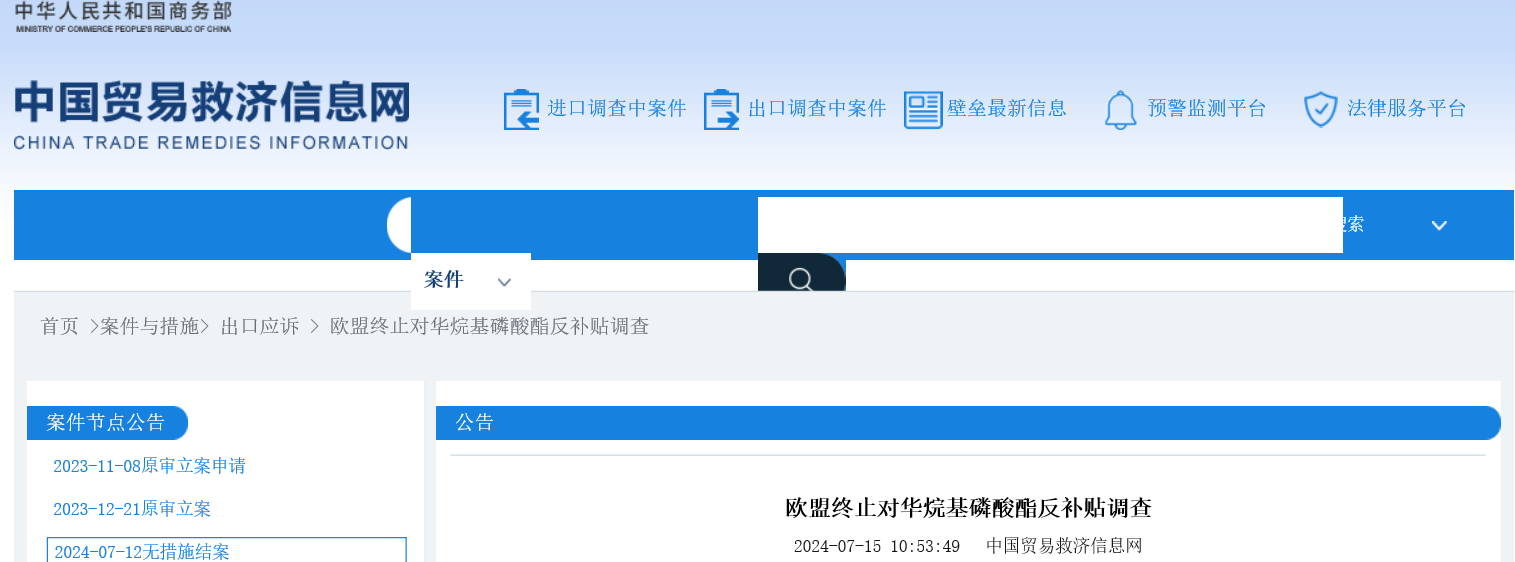Open 预警监测平台 link
This screenshot has width=1515, height=562.
tap(1207, 109)
